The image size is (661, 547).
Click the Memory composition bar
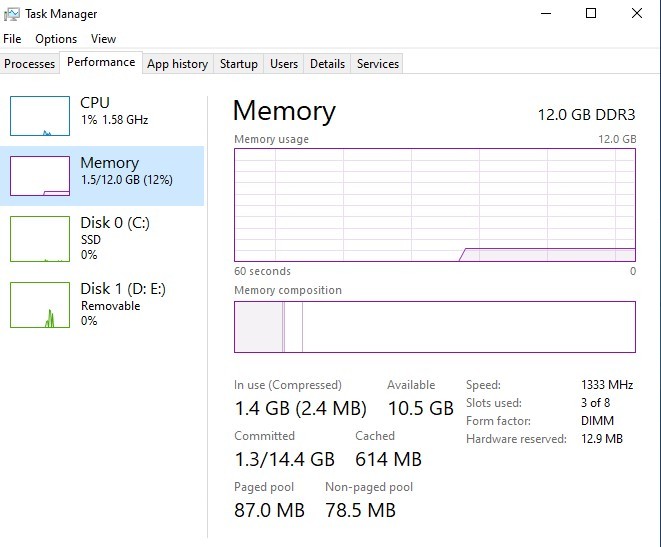coord(435,327)
